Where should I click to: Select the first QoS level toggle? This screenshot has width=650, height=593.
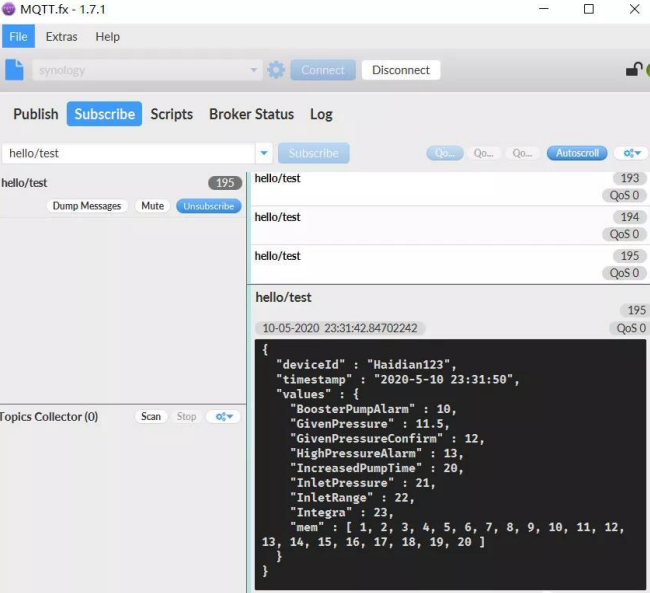pyautogui.click(x=443, y=153)
